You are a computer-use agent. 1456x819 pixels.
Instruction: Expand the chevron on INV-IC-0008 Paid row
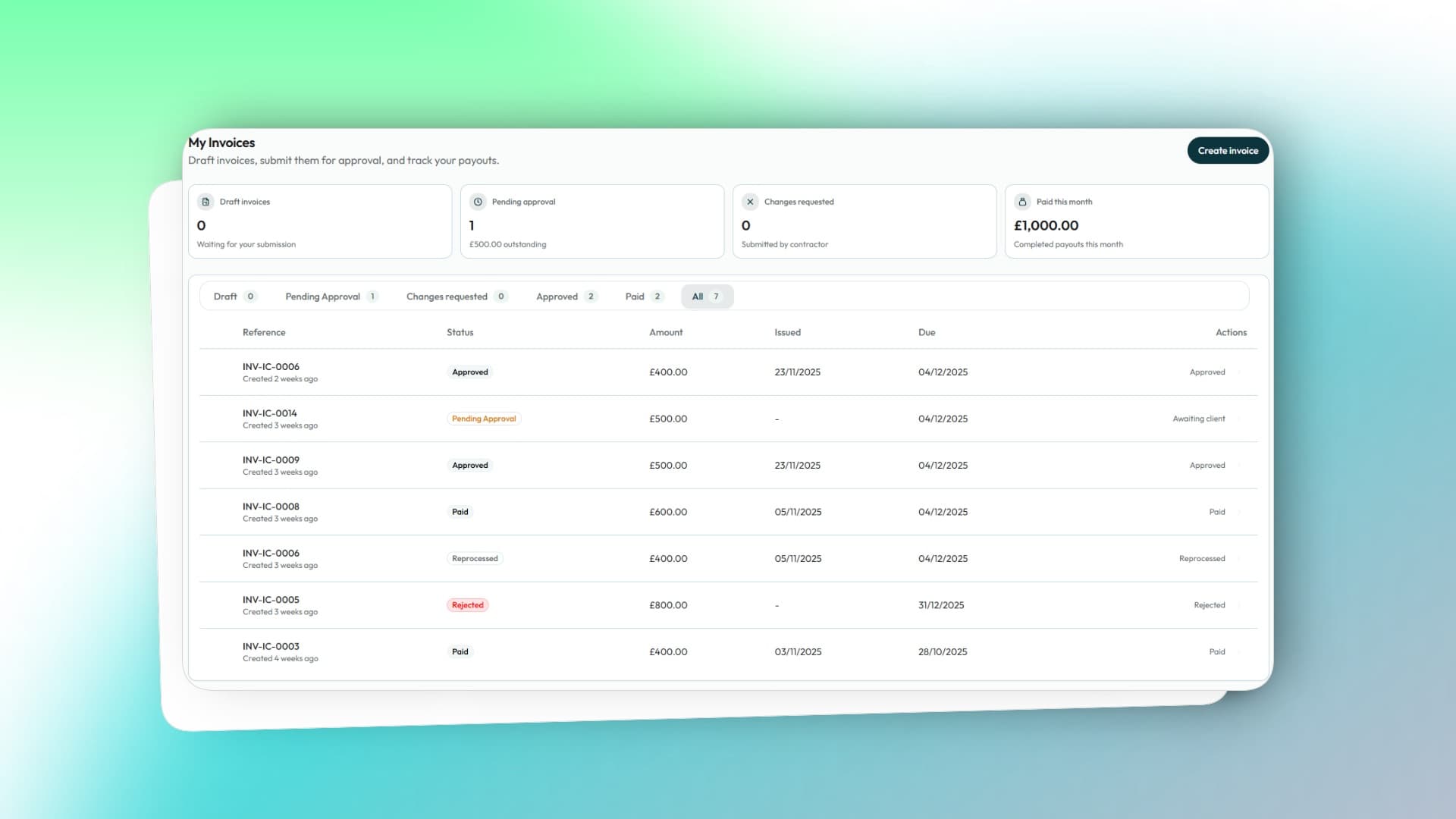(1239, 511)
